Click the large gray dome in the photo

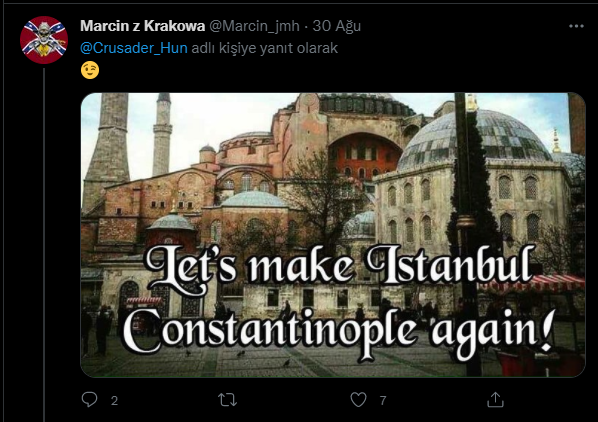[475, 137]
